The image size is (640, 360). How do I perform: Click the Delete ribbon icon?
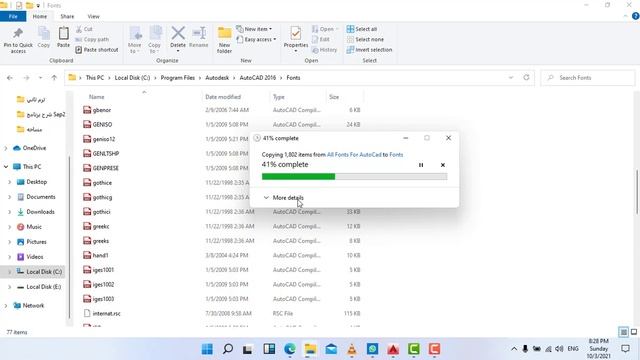pyautogui.click(x=178, y=38)
